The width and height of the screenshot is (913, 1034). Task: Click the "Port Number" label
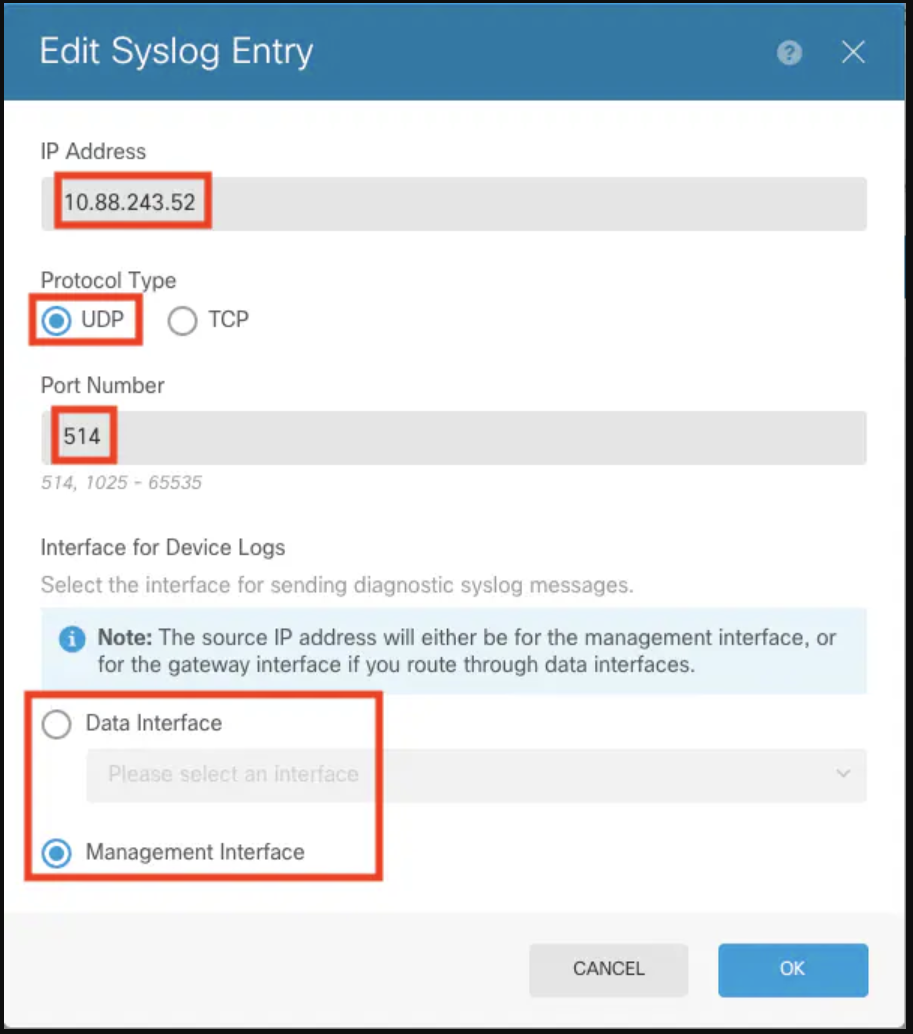coord(102,385)
